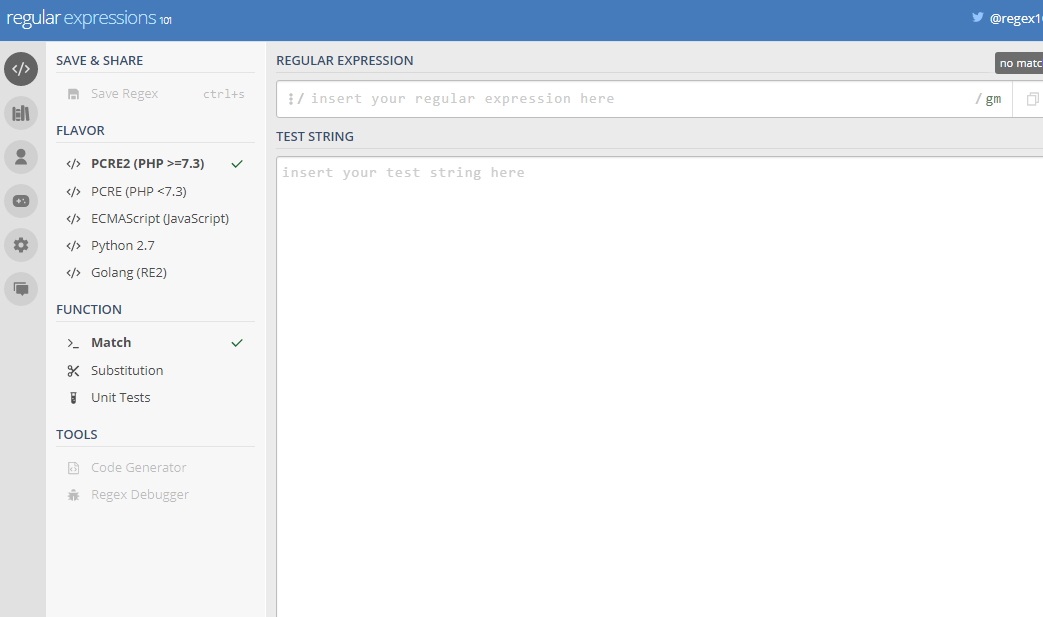1043x617 pixels.
Task: Click the feedback chat icon in sidebar
Action: coord(20,289)
